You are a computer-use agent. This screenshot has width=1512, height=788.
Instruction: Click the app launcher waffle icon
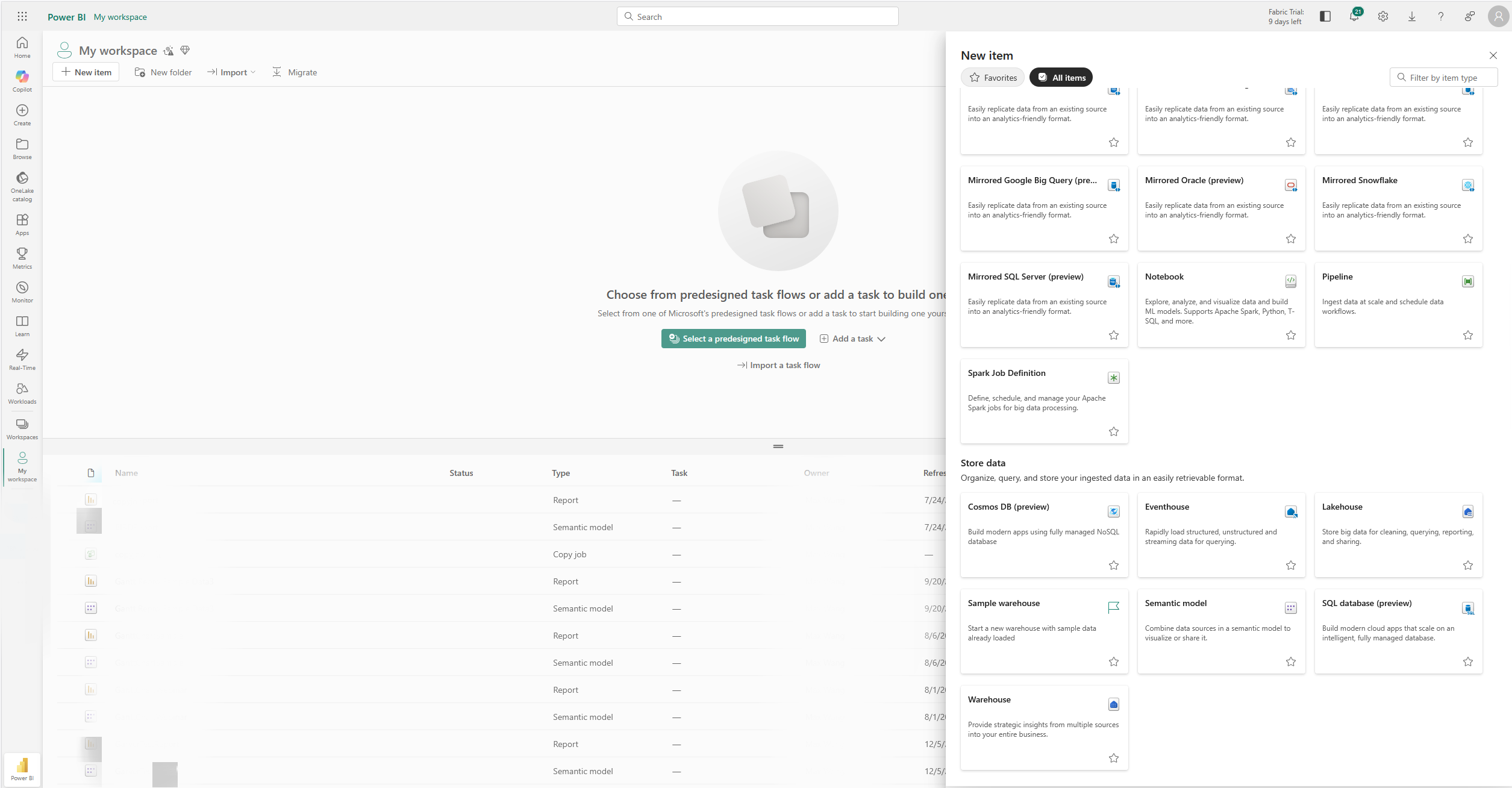click(22, 17)
